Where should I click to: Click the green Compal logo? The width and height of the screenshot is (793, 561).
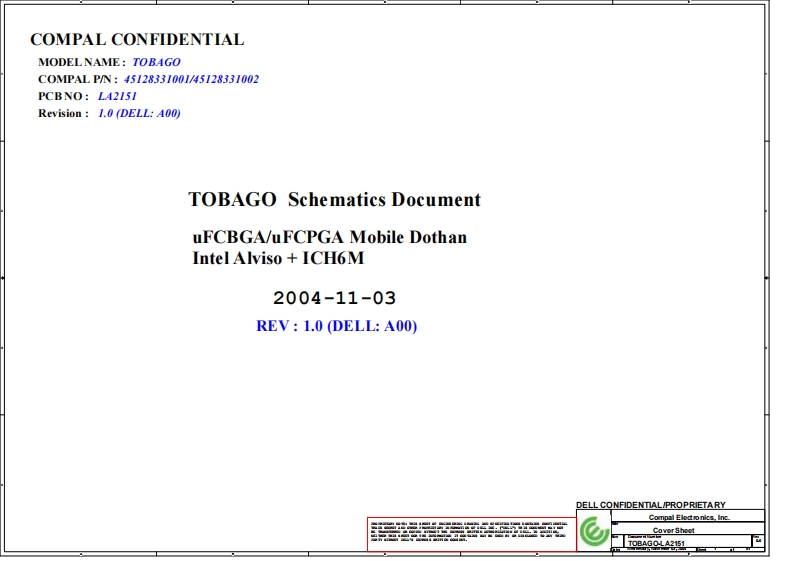click(594, 531)
